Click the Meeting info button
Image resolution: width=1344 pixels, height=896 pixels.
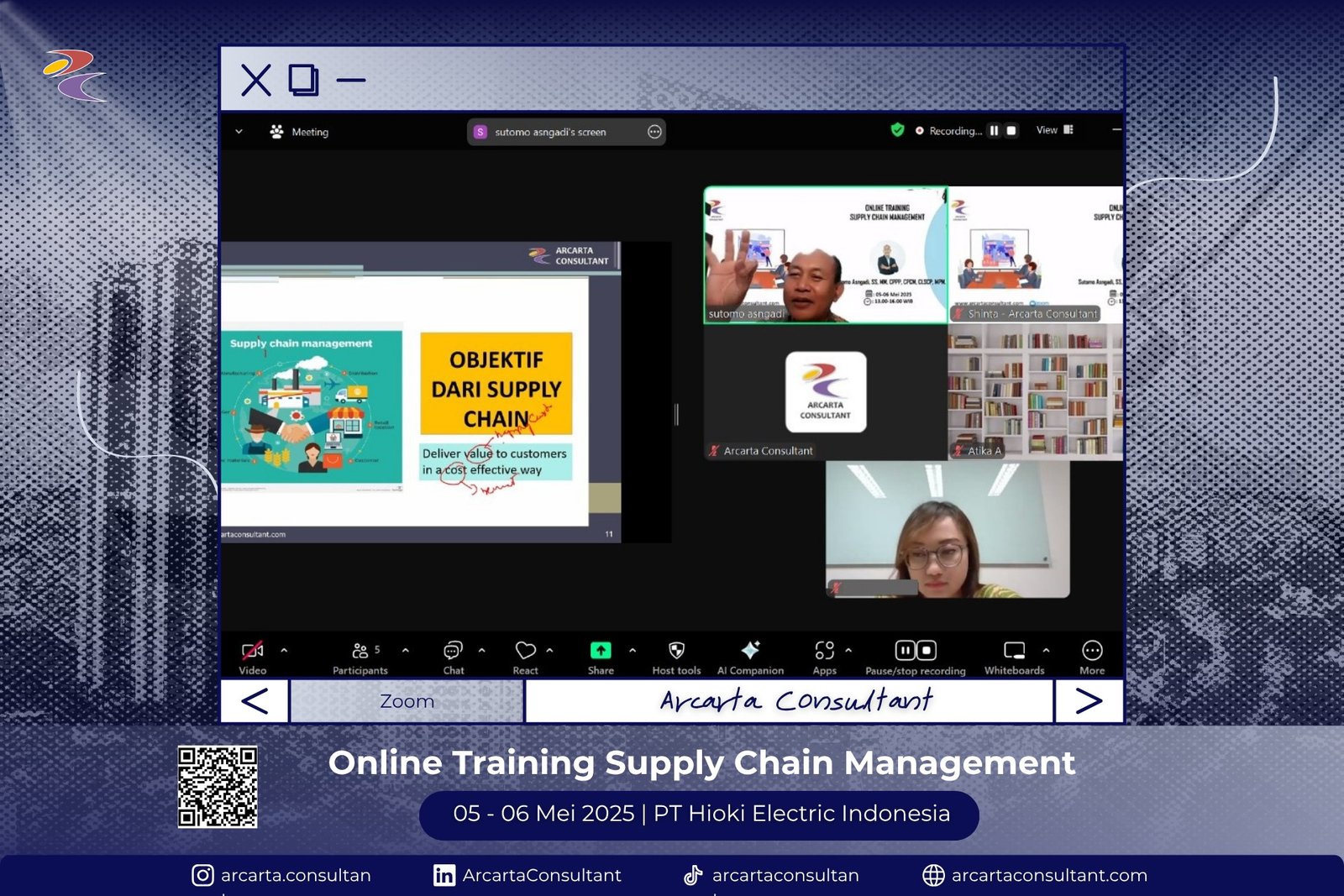coord(299,132)
